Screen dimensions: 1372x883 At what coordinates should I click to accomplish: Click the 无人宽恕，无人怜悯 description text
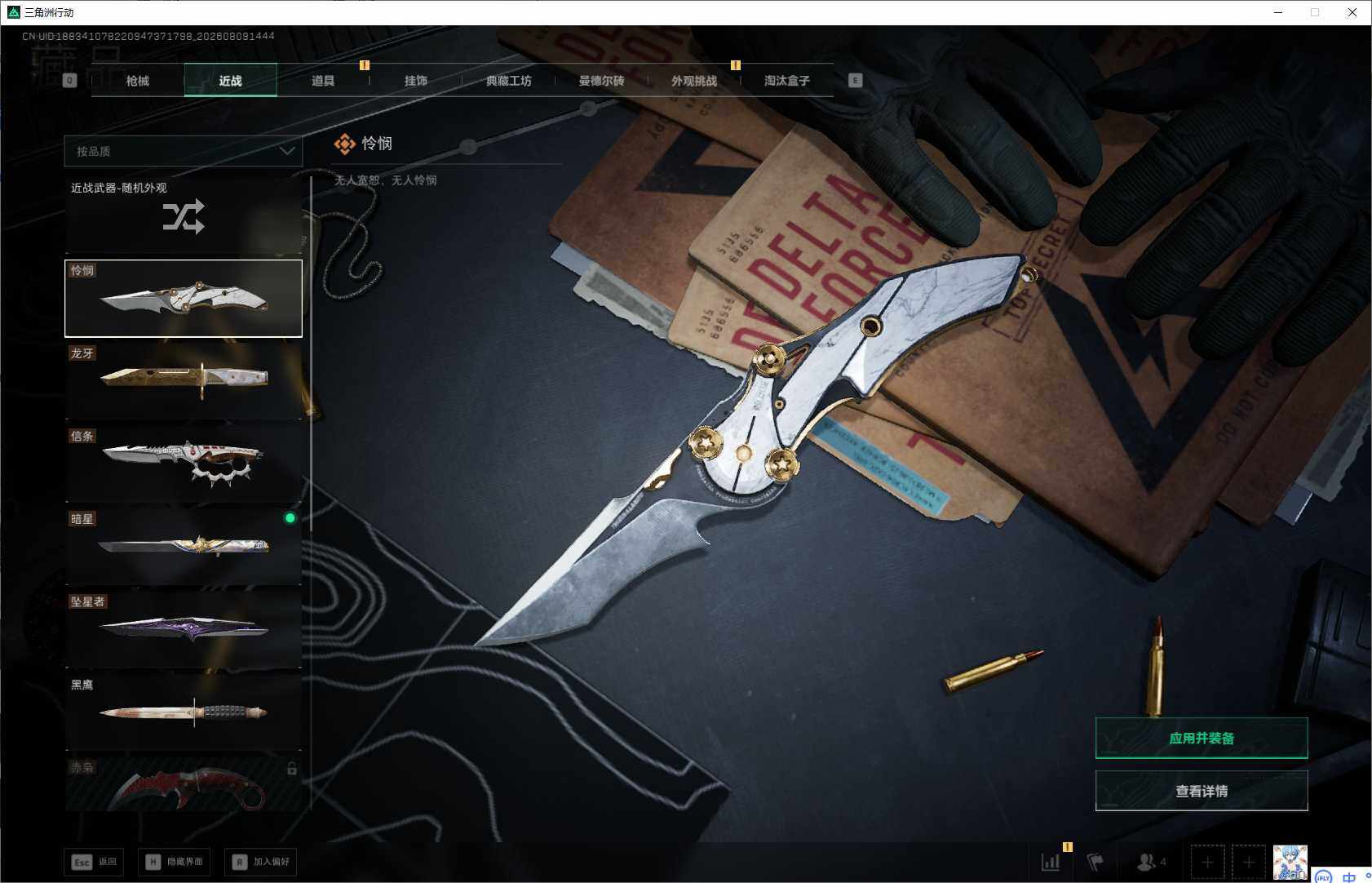tap(386, 180)
